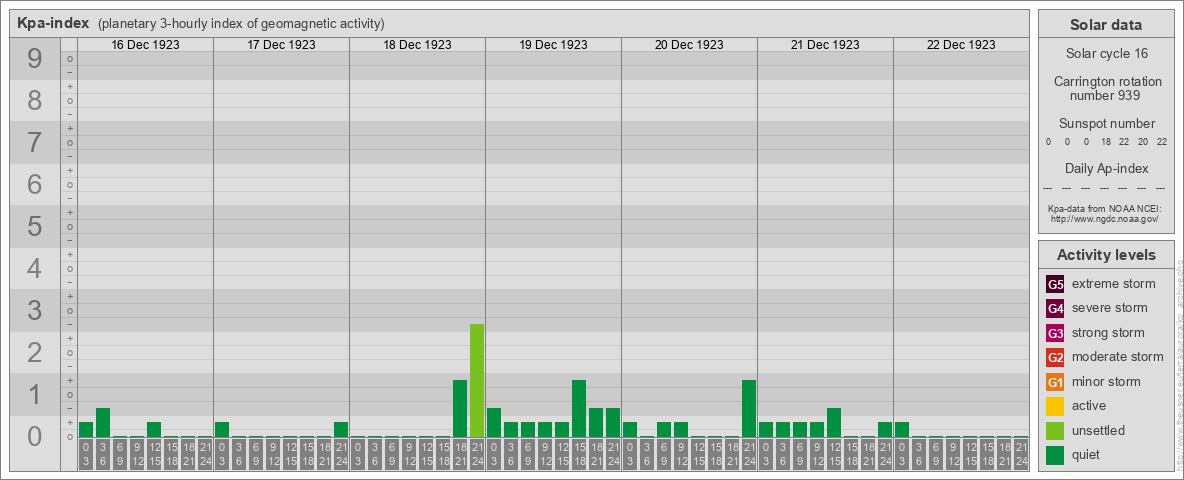Click the 18-21 hour bar on 18 Dec
Image resolution: width=1184 pixels, height=480 pixels.
pos(460,408)
